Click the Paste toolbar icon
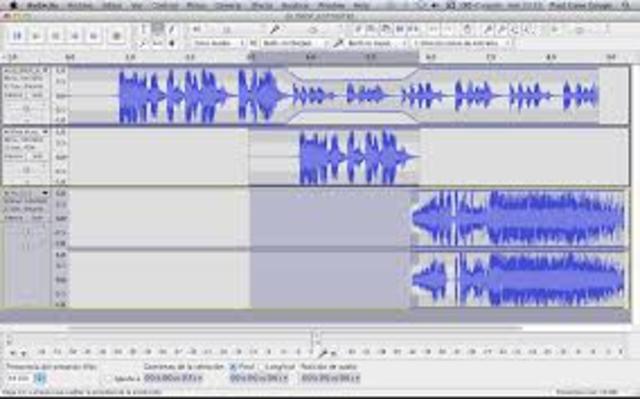Image resolution: width=640 pixels, height=399 pixels. point(385,29)
